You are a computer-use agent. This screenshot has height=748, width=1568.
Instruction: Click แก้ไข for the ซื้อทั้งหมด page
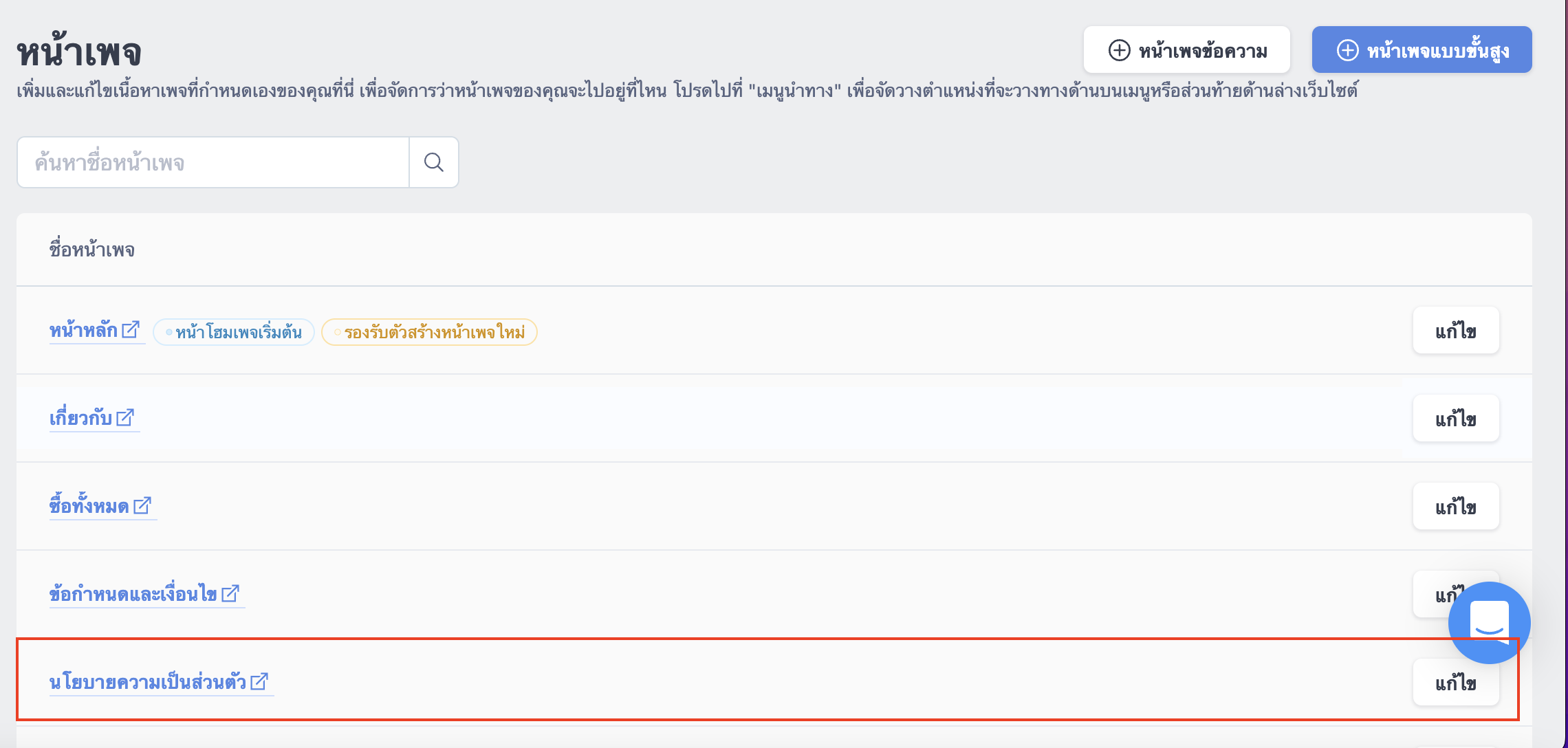(x=1456, y=507)
